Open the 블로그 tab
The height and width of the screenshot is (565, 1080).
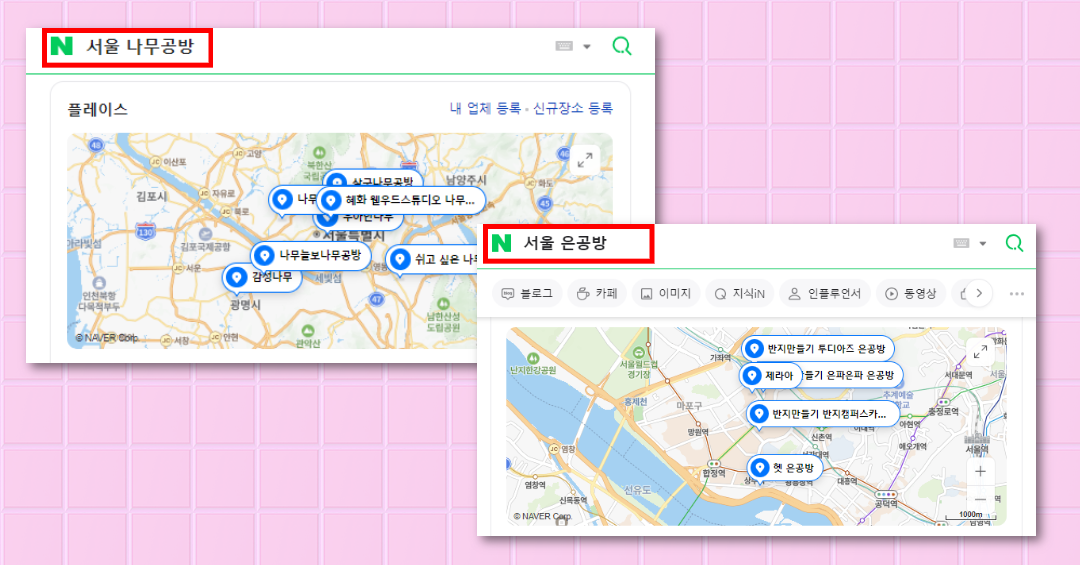528,294
